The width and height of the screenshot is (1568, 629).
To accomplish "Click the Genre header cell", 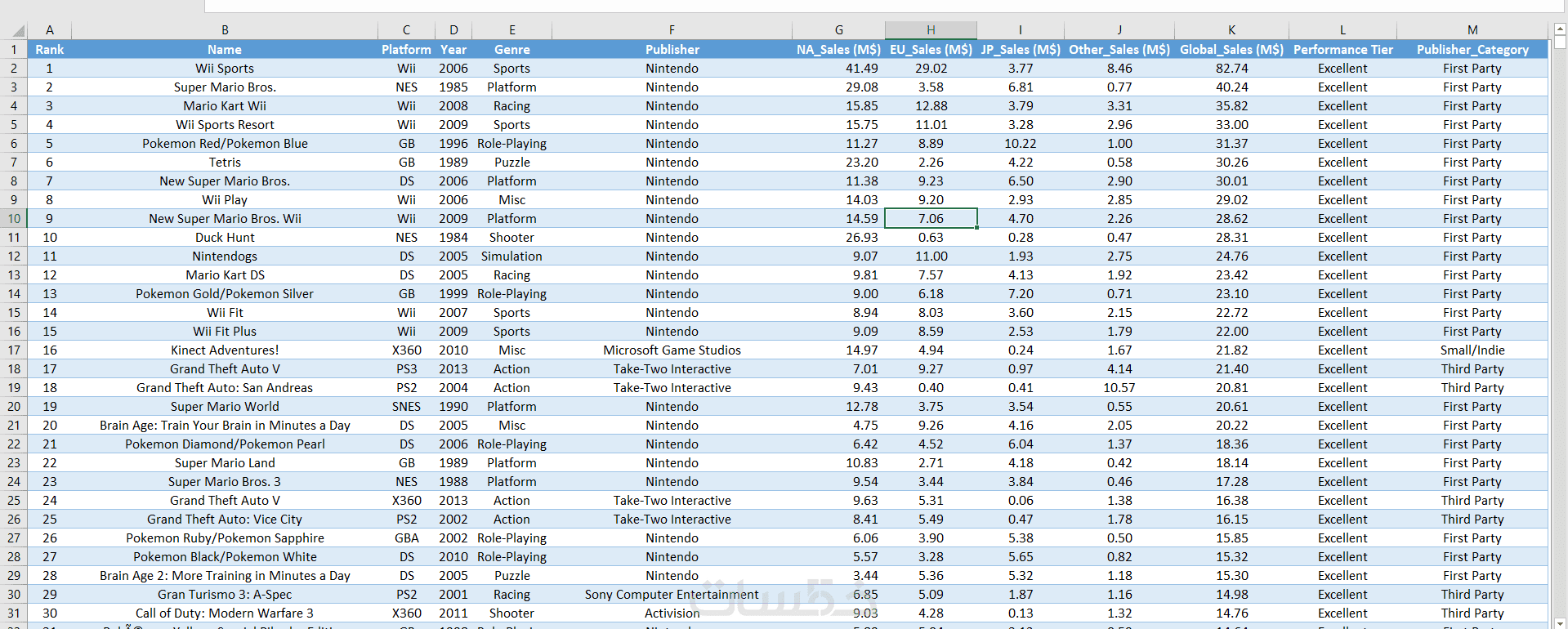I will (512, 50).
